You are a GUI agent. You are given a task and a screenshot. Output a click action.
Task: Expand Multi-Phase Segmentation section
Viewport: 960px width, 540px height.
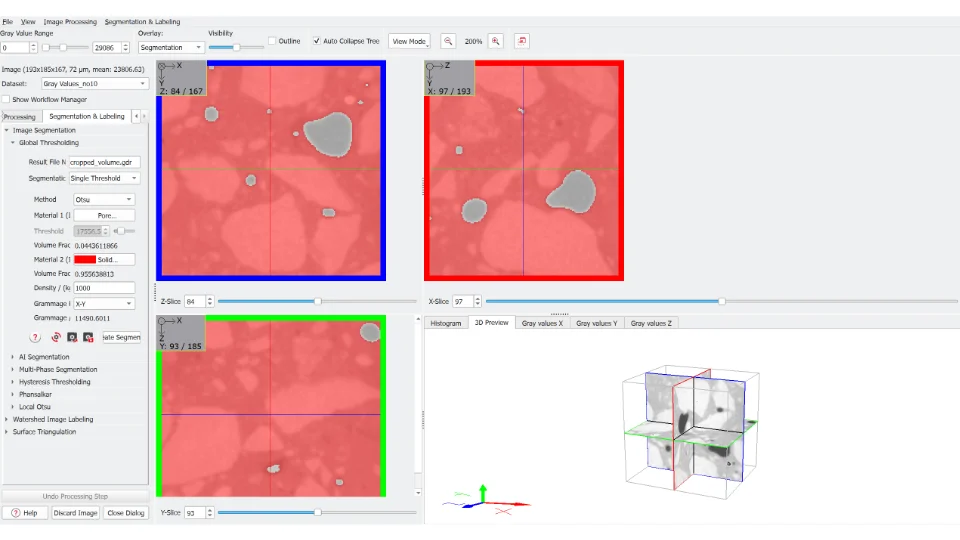coord(13,370)
